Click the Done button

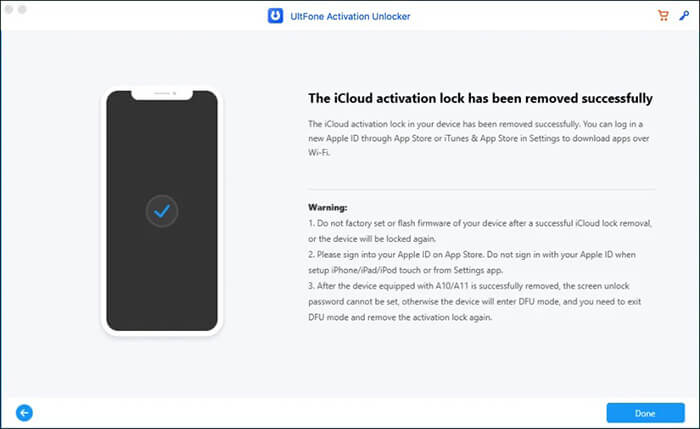[645, 413]
